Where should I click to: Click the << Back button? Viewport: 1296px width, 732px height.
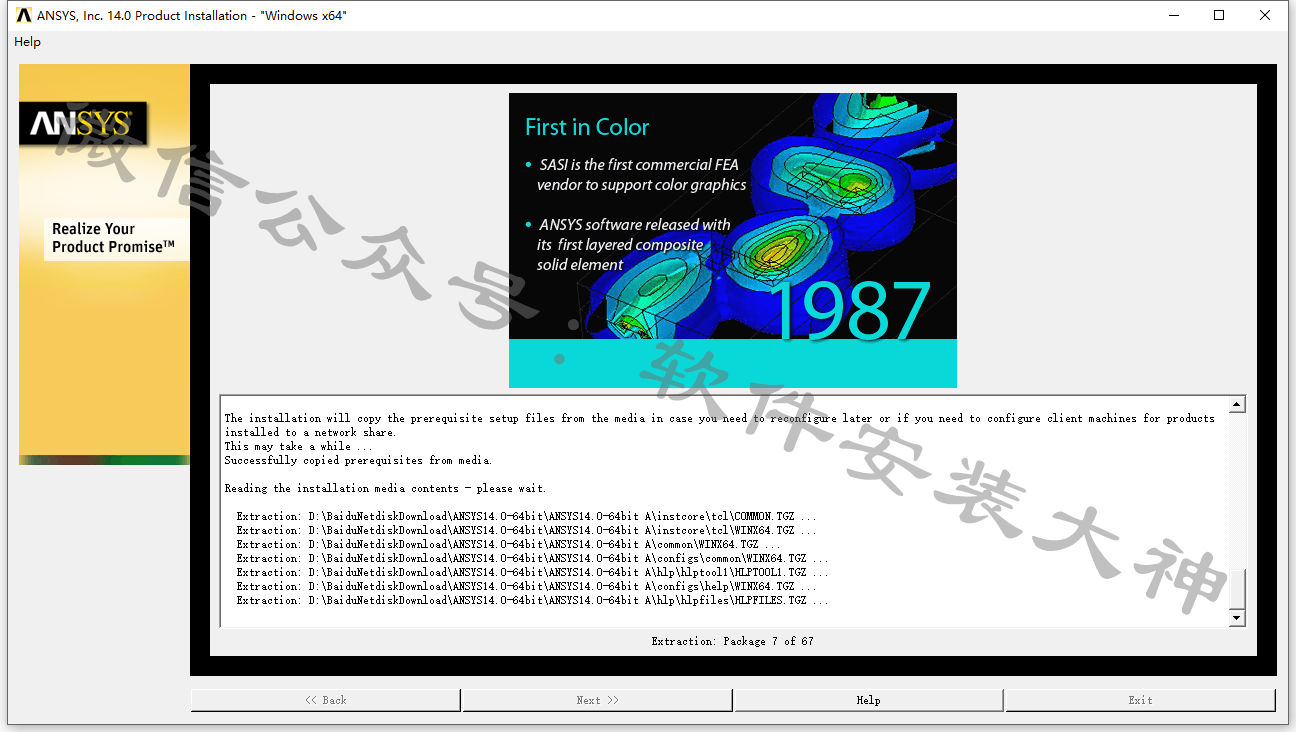[326, 700]
